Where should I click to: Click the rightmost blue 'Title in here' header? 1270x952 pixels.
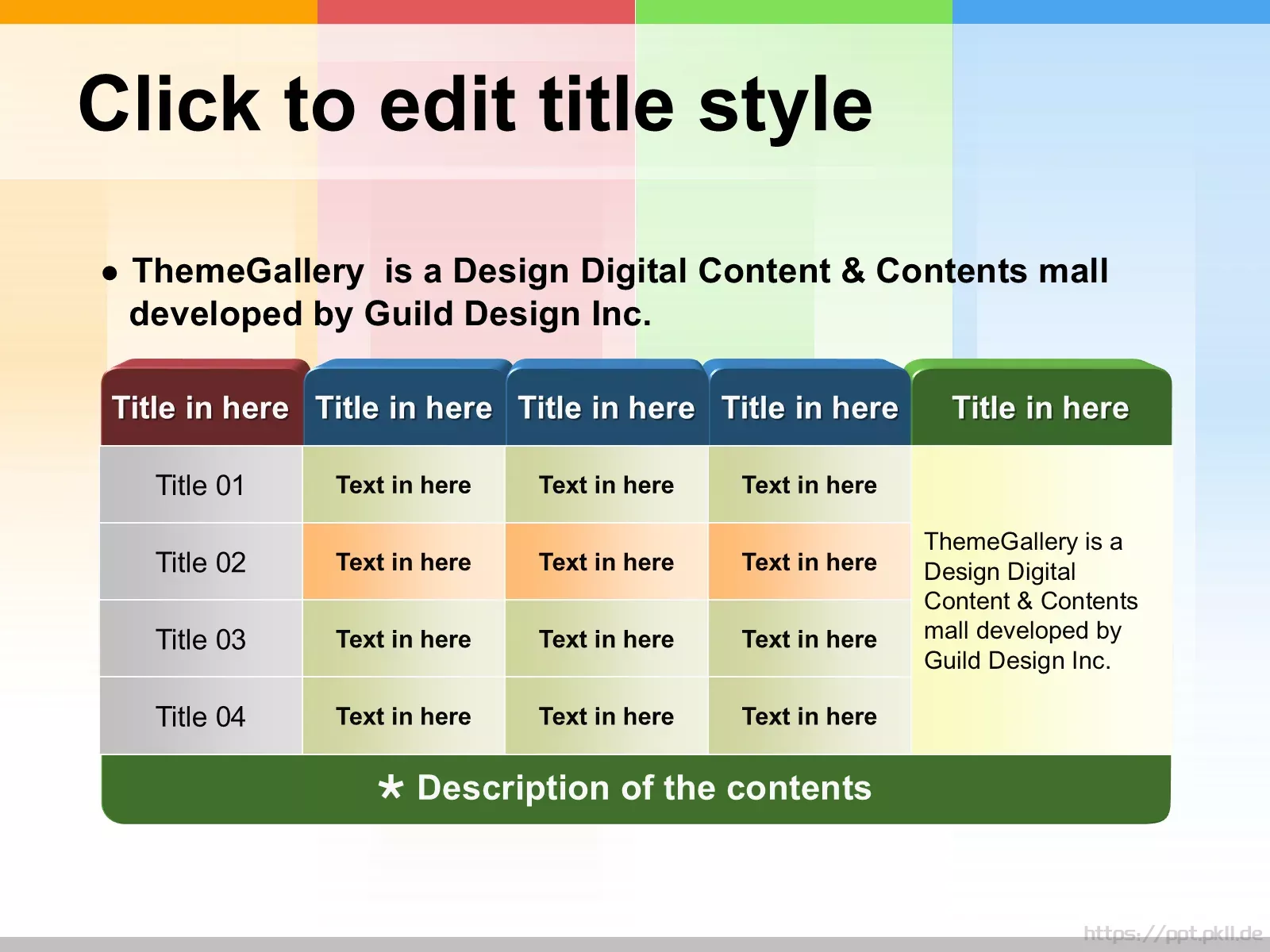(x=810, y=408)
